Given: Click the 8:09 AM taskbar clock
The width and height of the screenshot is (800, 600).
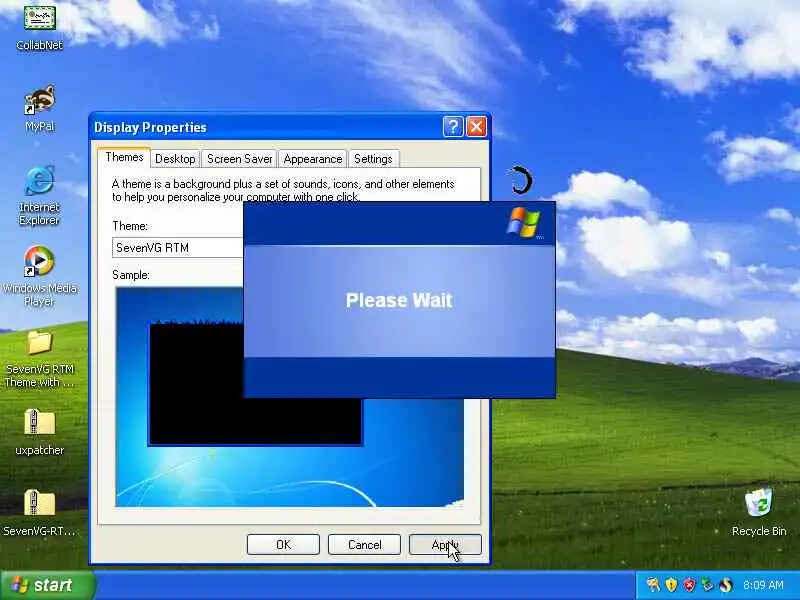Looking at the screenshot, I should (x=763, y=585).
